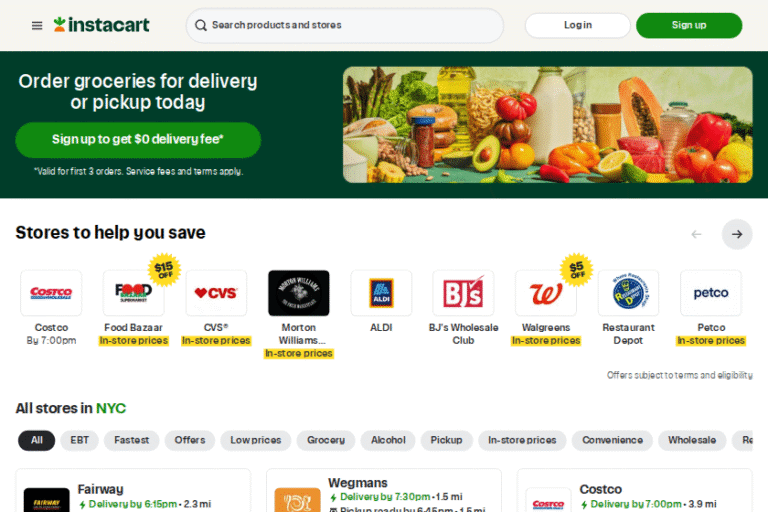Change location by clicking NYC
Screen dimensions: 768x512
click(111, 408)
